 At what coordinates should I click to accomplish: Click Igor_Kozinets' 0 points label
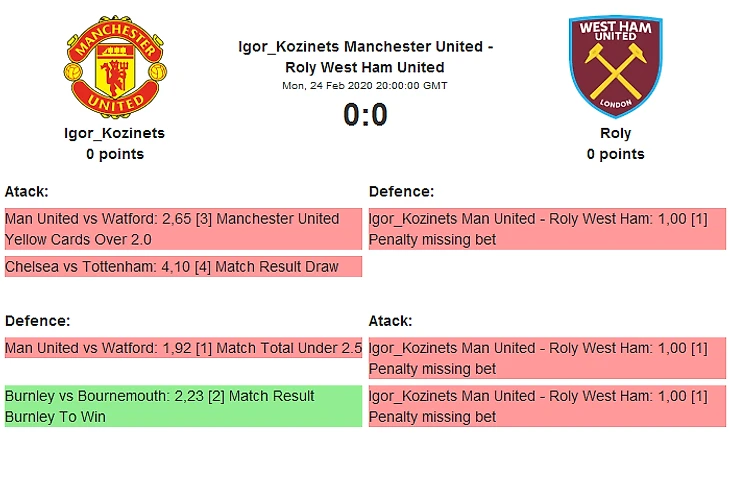(x=115, y=154)
